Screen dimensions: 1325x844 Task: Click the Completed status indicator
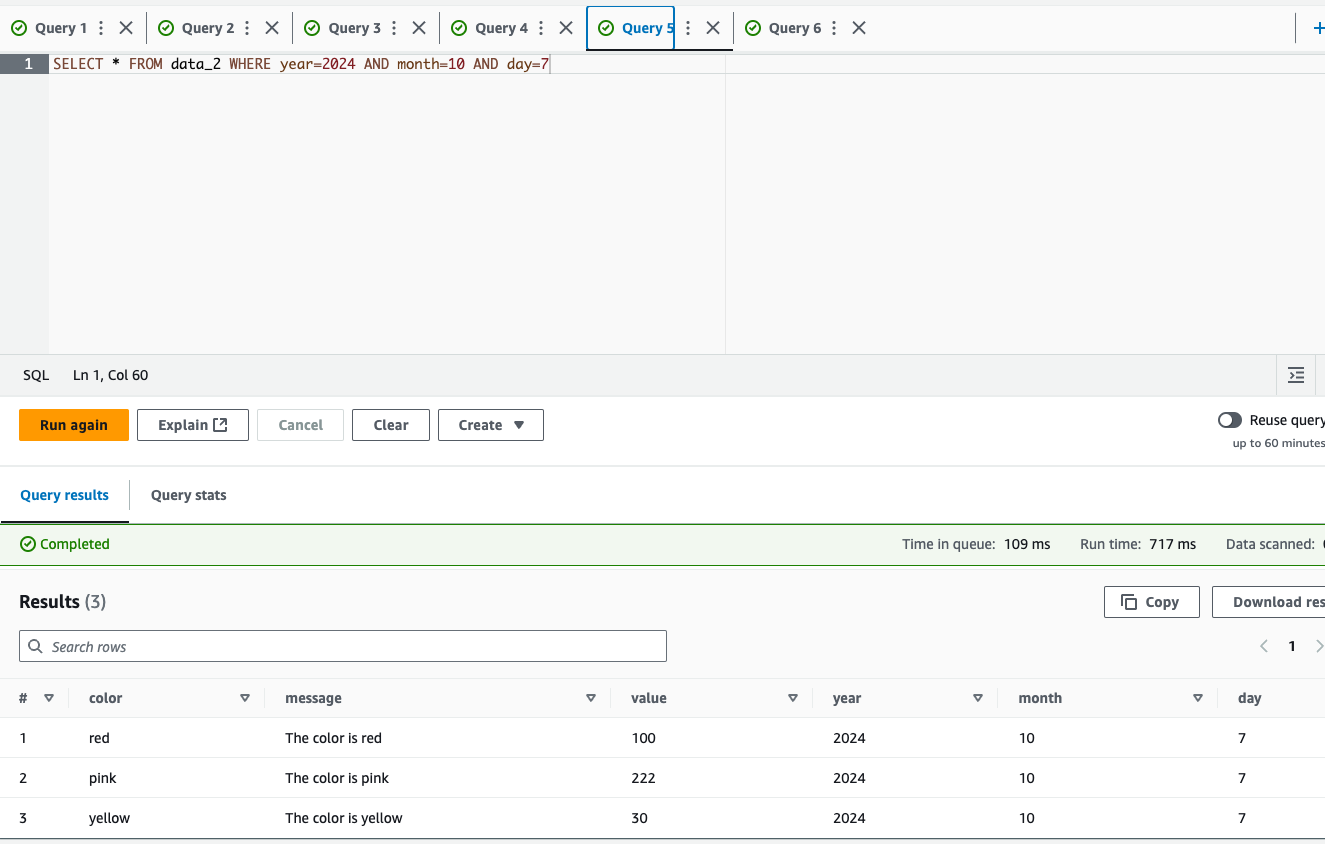(65, 544)
